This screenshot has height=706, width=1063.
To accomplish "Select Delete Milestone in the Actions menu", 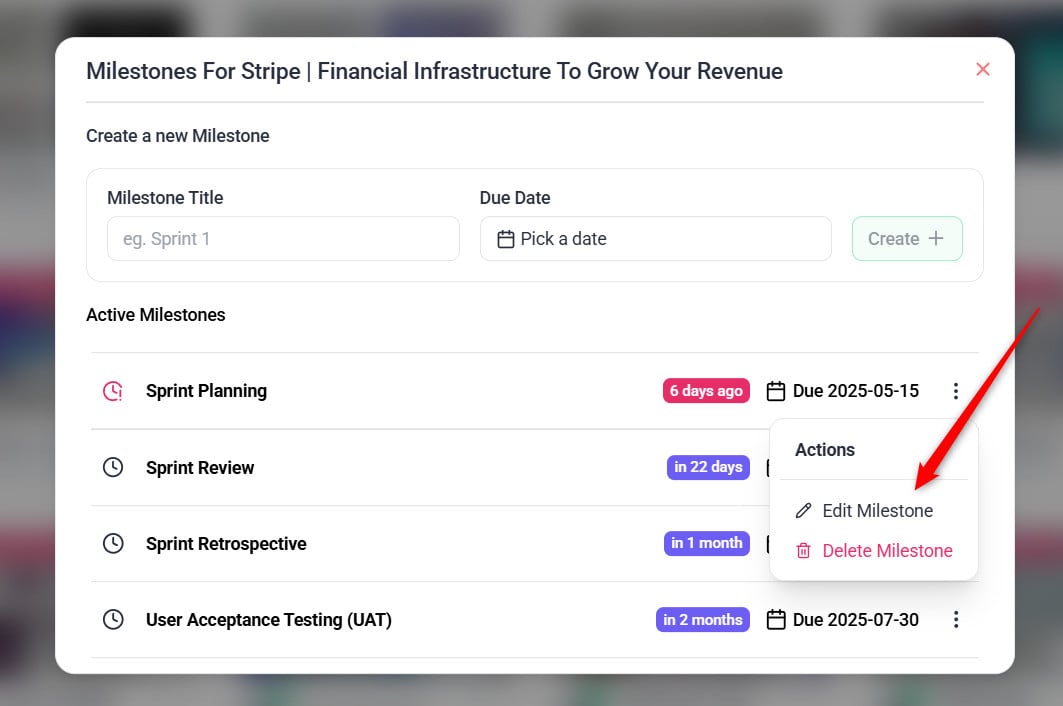I will pyautogui.click(x=887, y=551).
